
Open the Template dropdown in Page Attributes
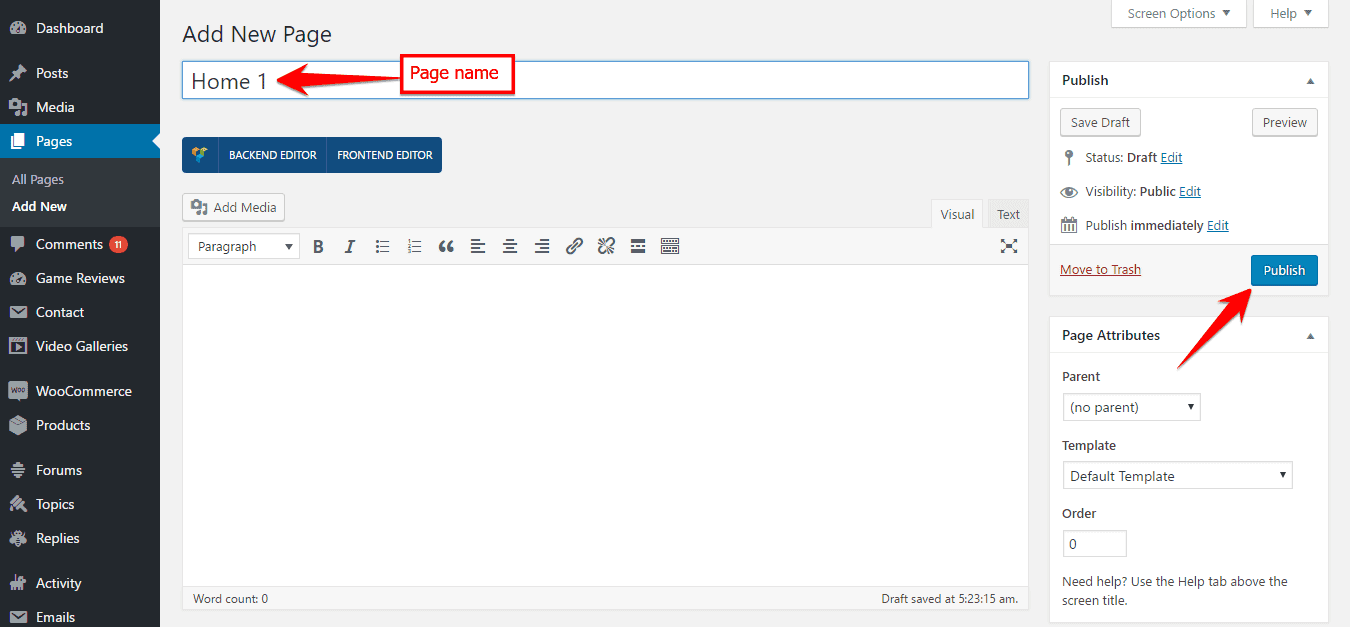click(1177, 475)
